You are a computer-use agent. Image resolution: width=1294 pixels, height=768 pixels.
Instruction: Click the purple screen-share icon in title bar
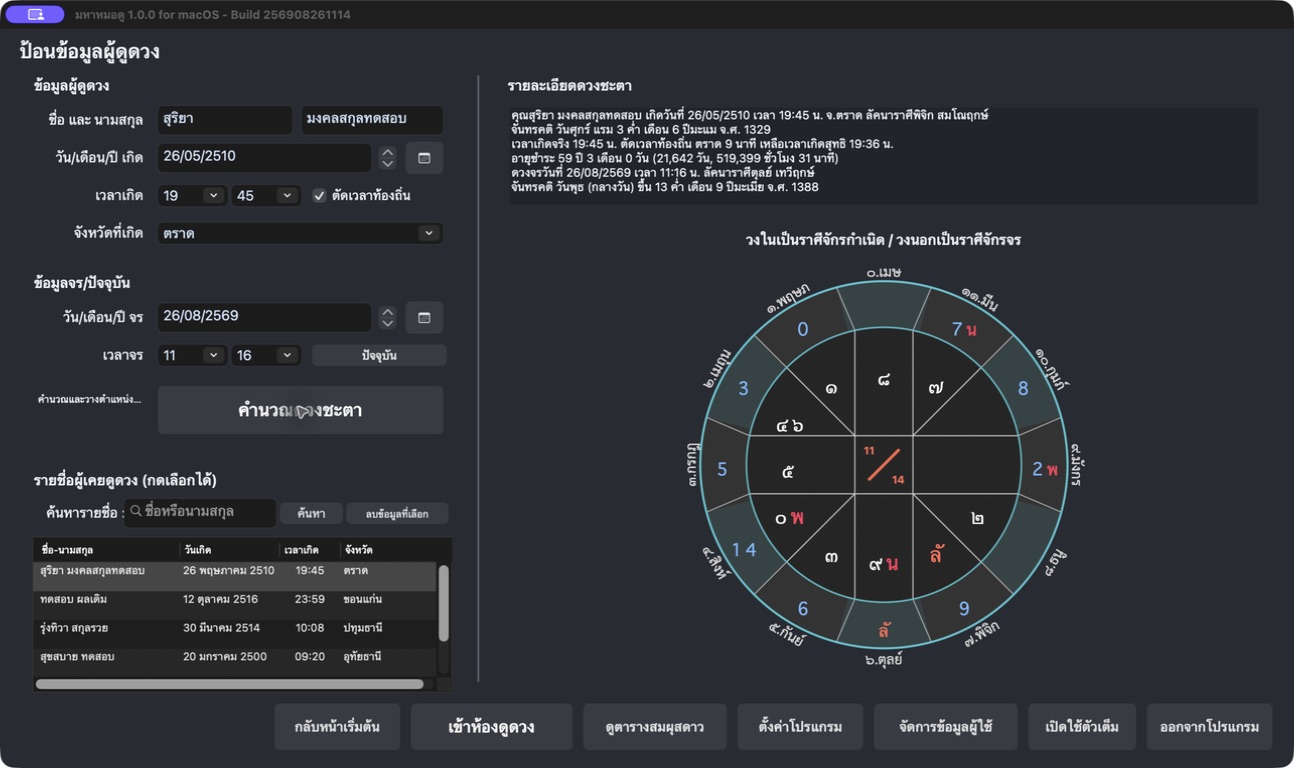[x=36, y=15]
